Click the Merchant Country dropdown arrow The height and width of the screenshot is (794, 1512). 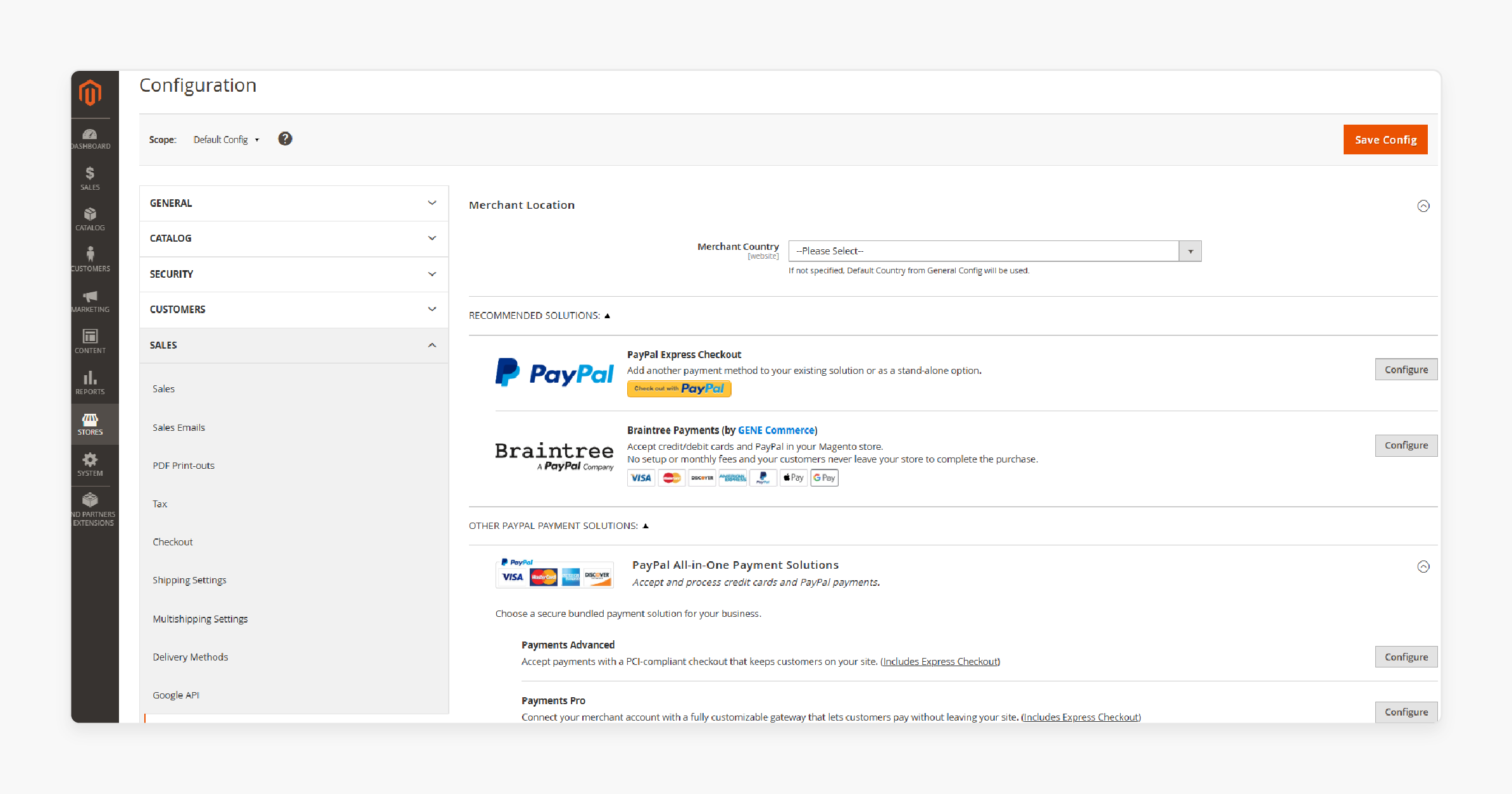[x=1190, y=251]
